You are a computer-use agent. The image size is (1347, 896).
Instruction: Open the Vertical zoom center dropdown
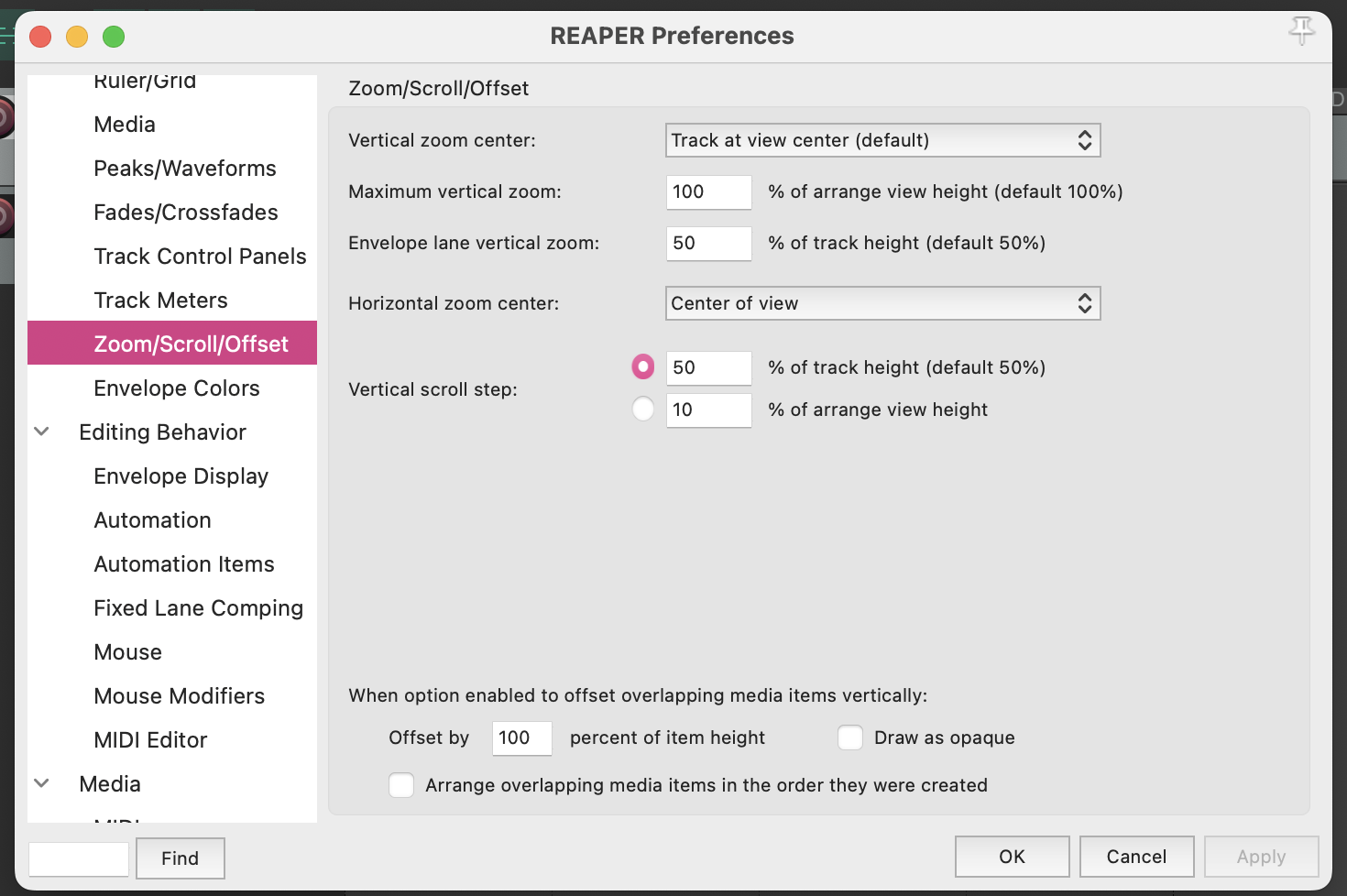tap(882, 140)
